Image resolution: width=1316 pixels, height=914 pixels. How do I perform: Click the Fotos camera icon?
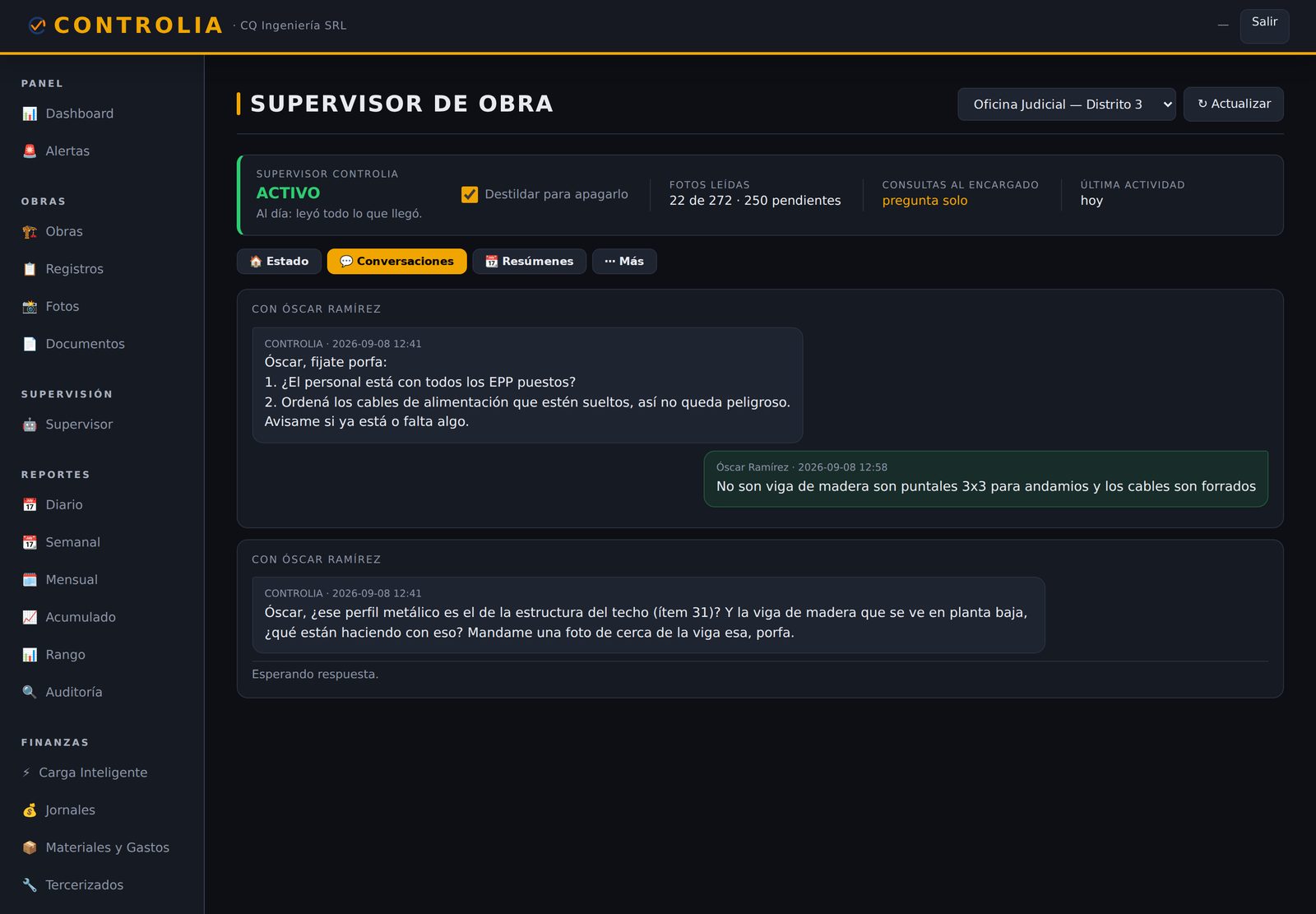[30, 307]
